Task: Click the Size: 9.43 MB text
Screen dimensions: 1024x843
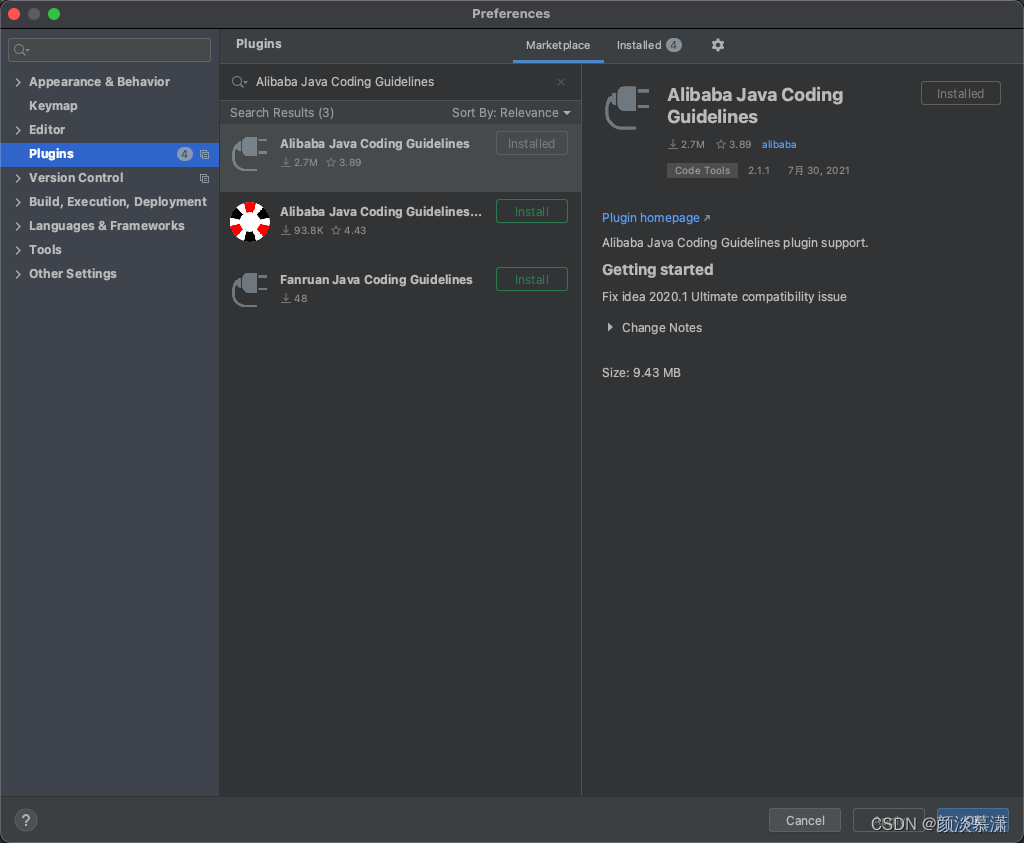Action: coord(641,372)
